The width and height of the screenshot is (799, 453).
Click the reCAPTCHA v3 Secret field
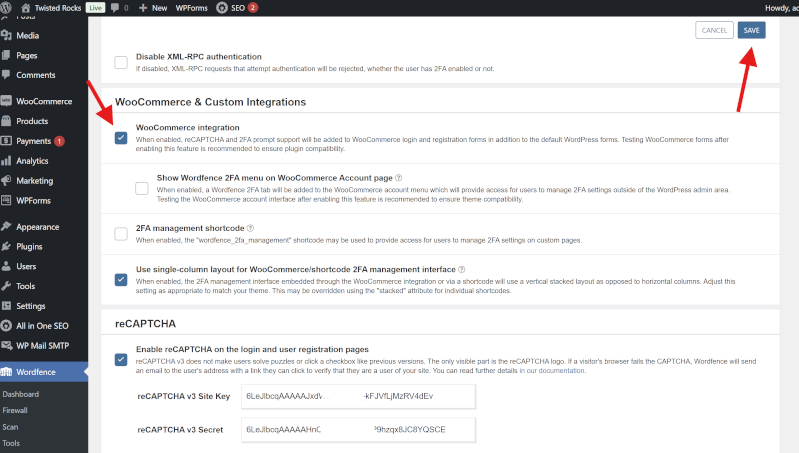[x=358, y=430]
